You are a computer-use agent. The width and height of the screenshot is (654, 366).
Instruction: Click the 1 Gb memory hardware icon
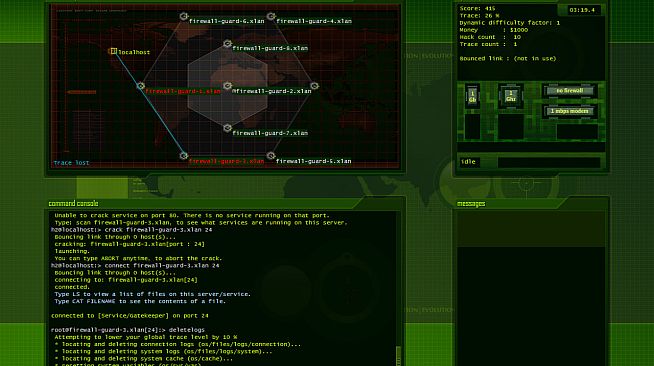pos(472,96)
